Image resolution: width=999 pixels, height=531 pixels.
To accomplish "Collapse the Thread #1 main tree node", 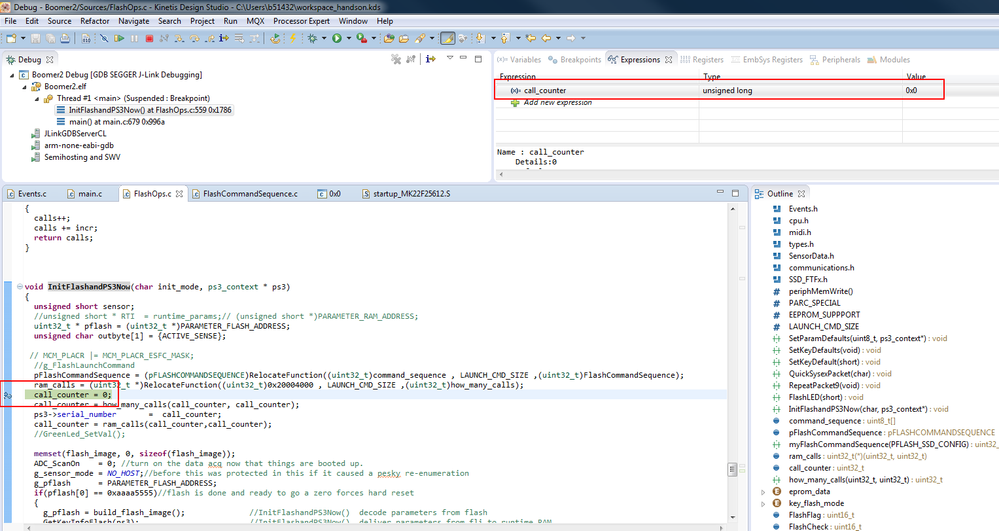I will pos(36,99).
